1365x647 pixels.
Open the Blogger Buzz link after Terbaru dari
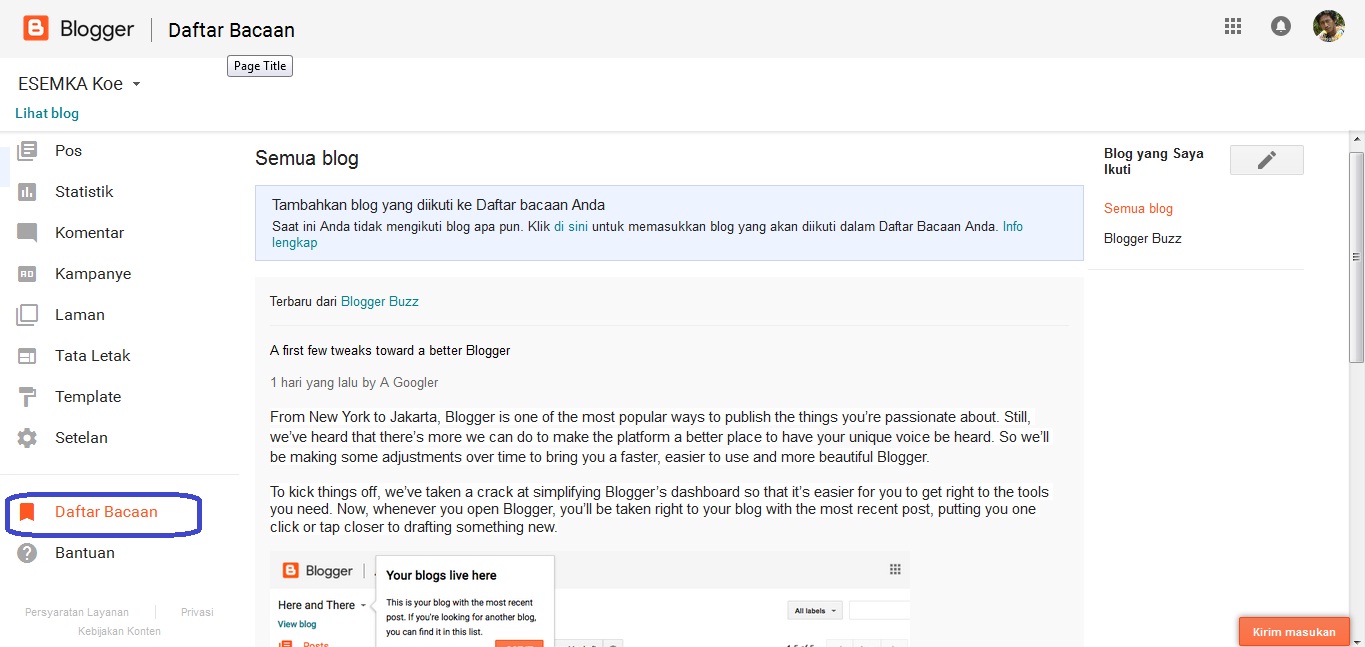[x=380, y=301]
